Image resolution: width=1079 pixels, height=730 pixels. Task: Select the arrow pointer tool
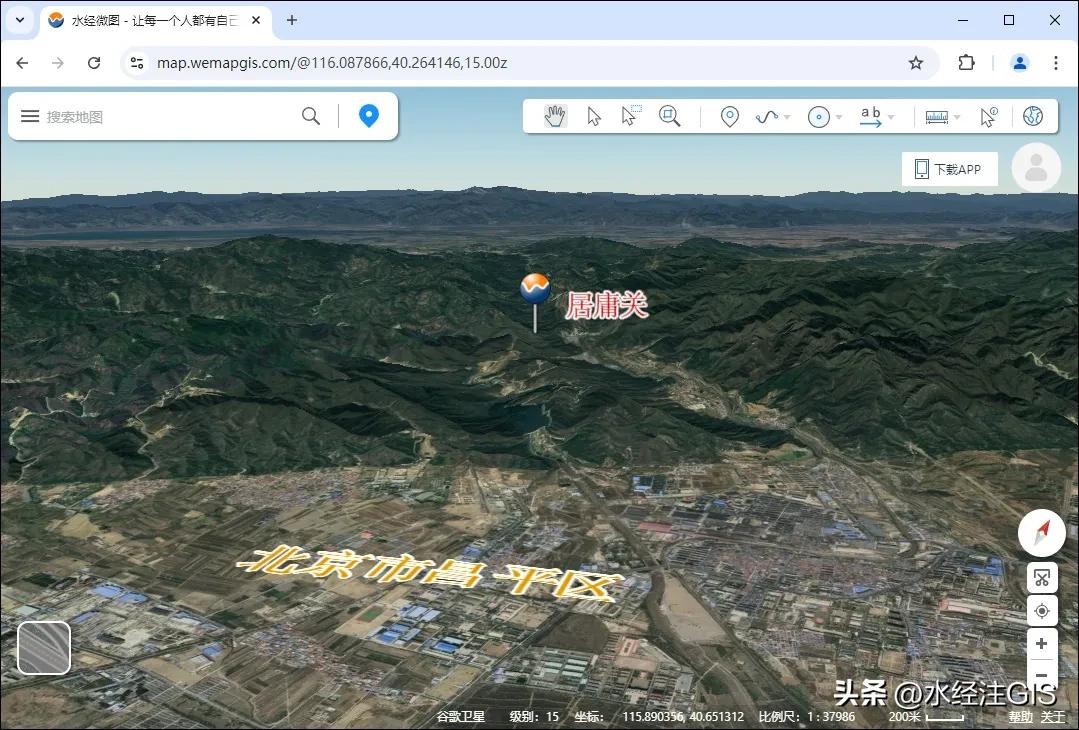pos(594,117)
